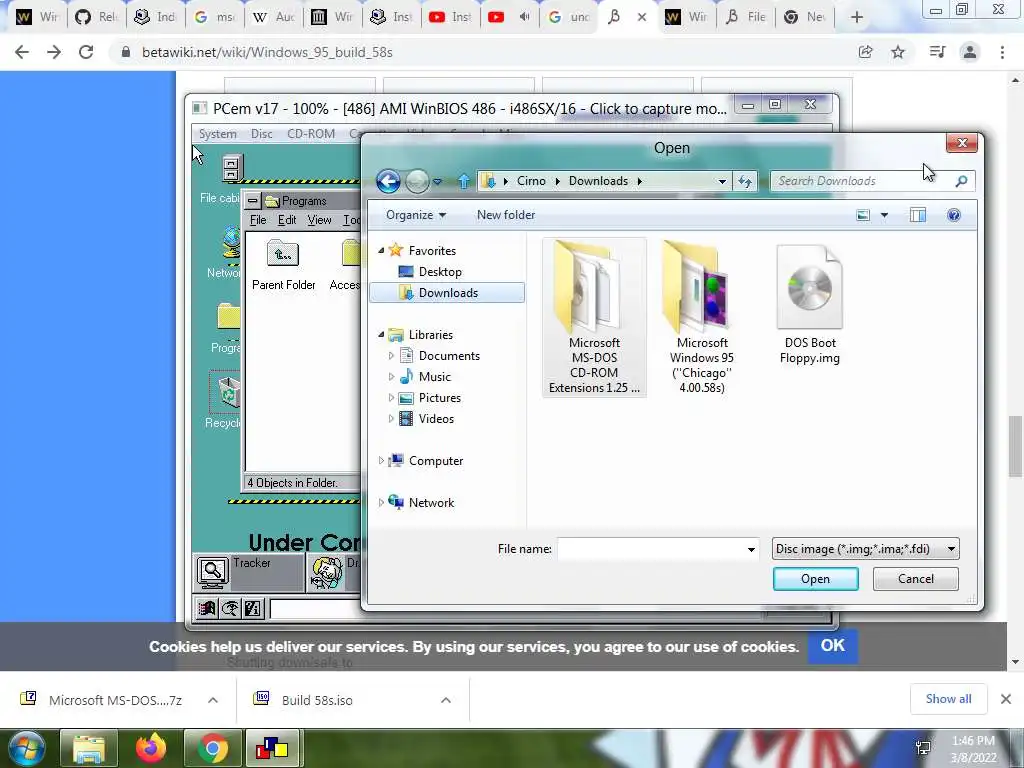Select the Microsoft MS-DOS CD-ROM Extensions folder
Viewport: 1024px width, 768px height.
point(594,317)
